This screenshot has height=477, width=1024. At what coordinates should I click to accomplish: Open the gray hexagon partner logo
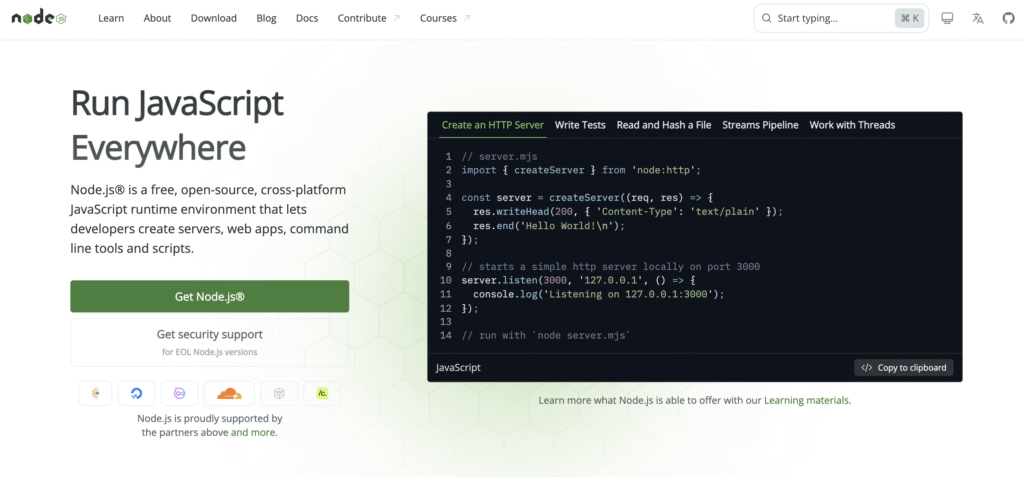(x=279, y=393)
